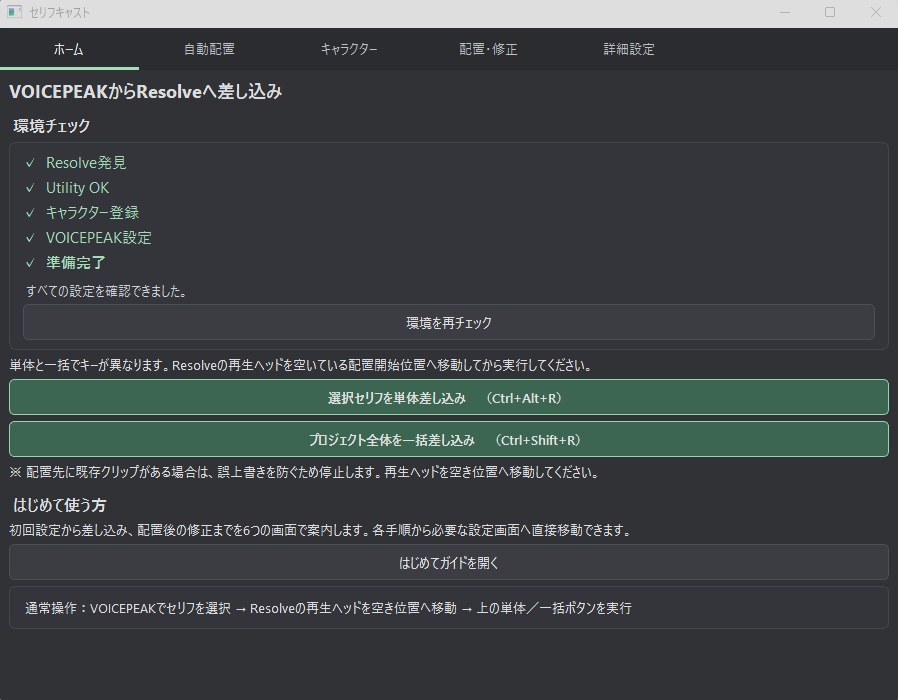Open the はじめてガイドを開く button
The image size is (898, 700).
pos(449,563)
